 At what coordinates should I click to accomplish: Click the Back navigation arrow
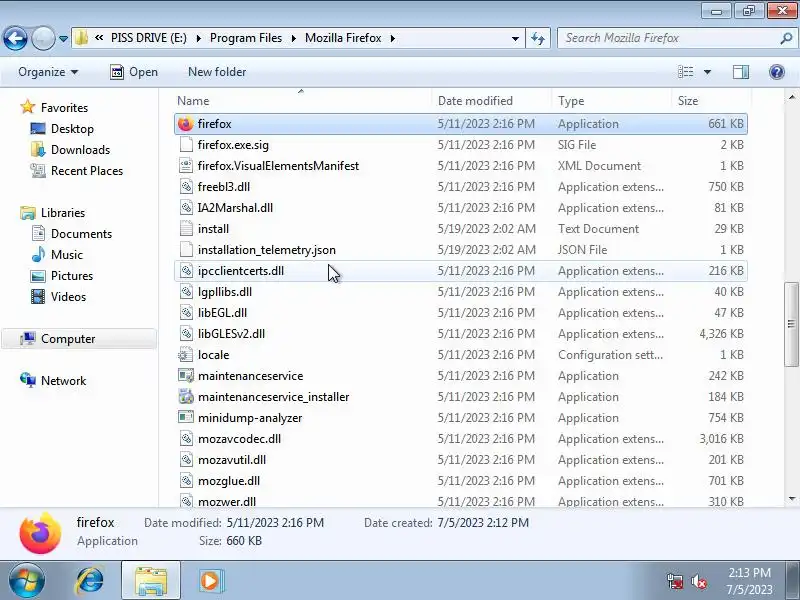click(15, 38)
